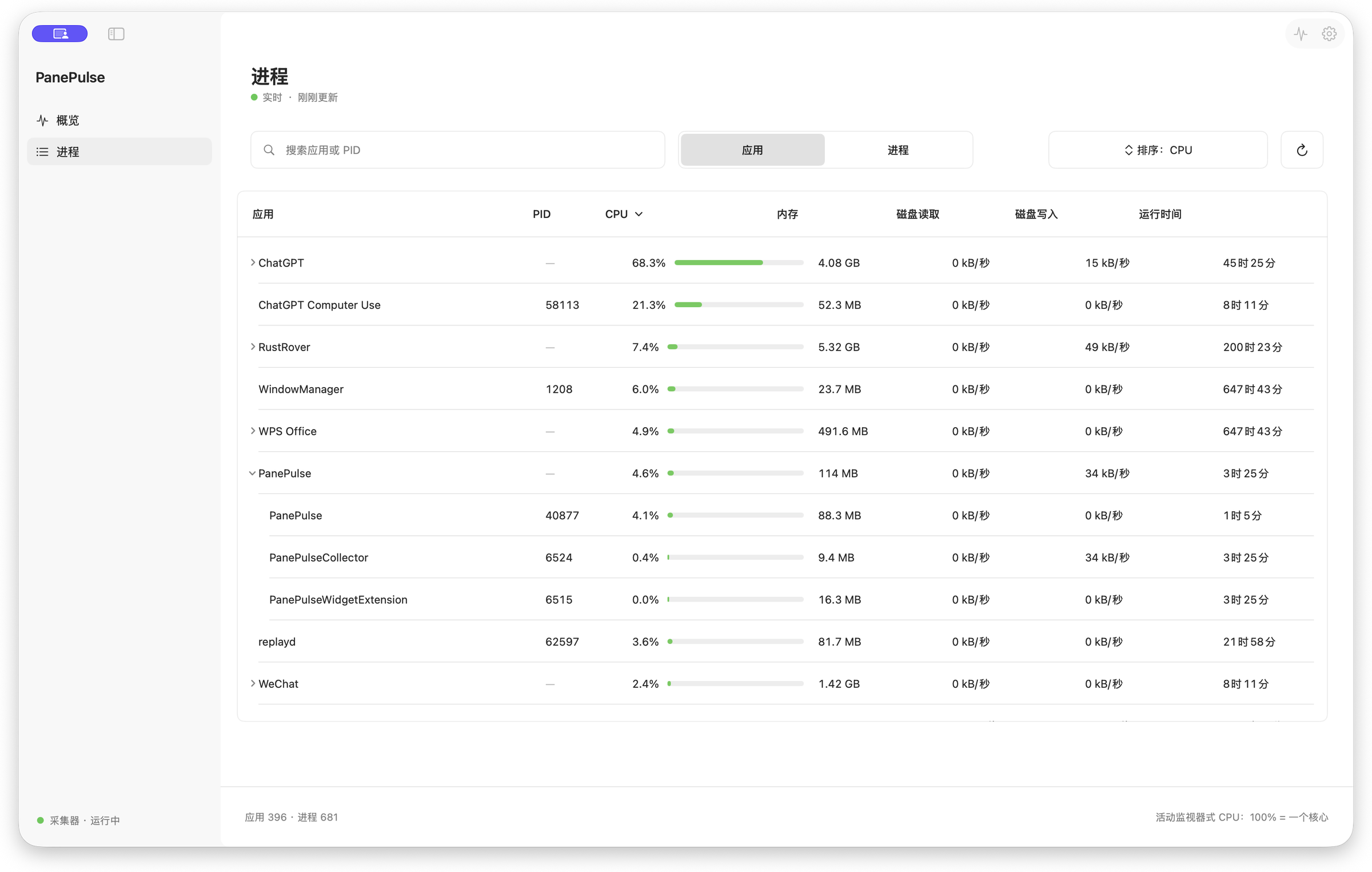Screen dimensions: 1372x872
Task: Open the settings gear icon
Action: point(1329,34)
